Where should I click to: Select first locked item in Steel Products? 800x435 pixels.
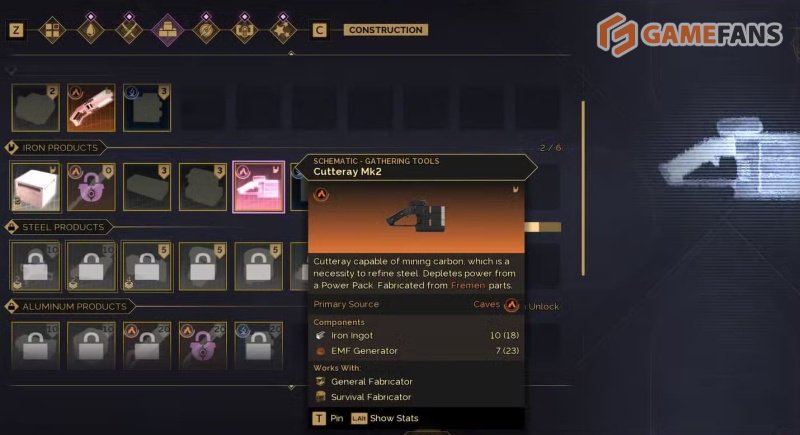(x=36, y=266)
